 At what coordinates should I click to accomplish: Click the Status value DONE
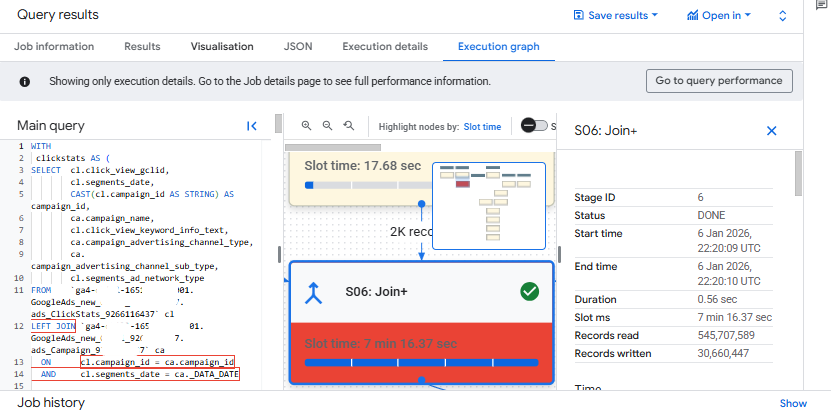pos(711,216)
